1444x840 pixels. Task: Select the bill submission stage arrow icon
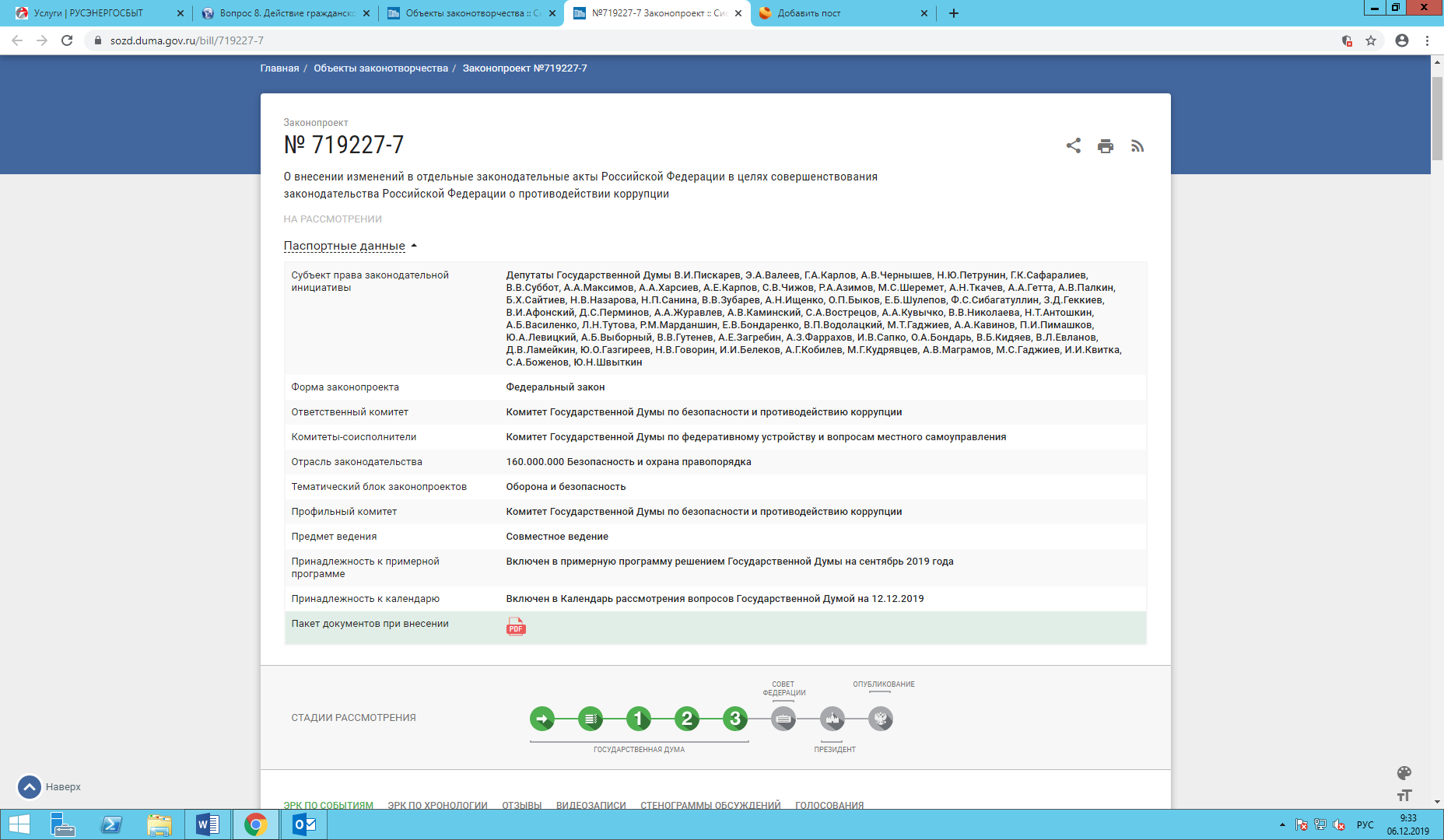pyautogui.click(x=542, y=719)
